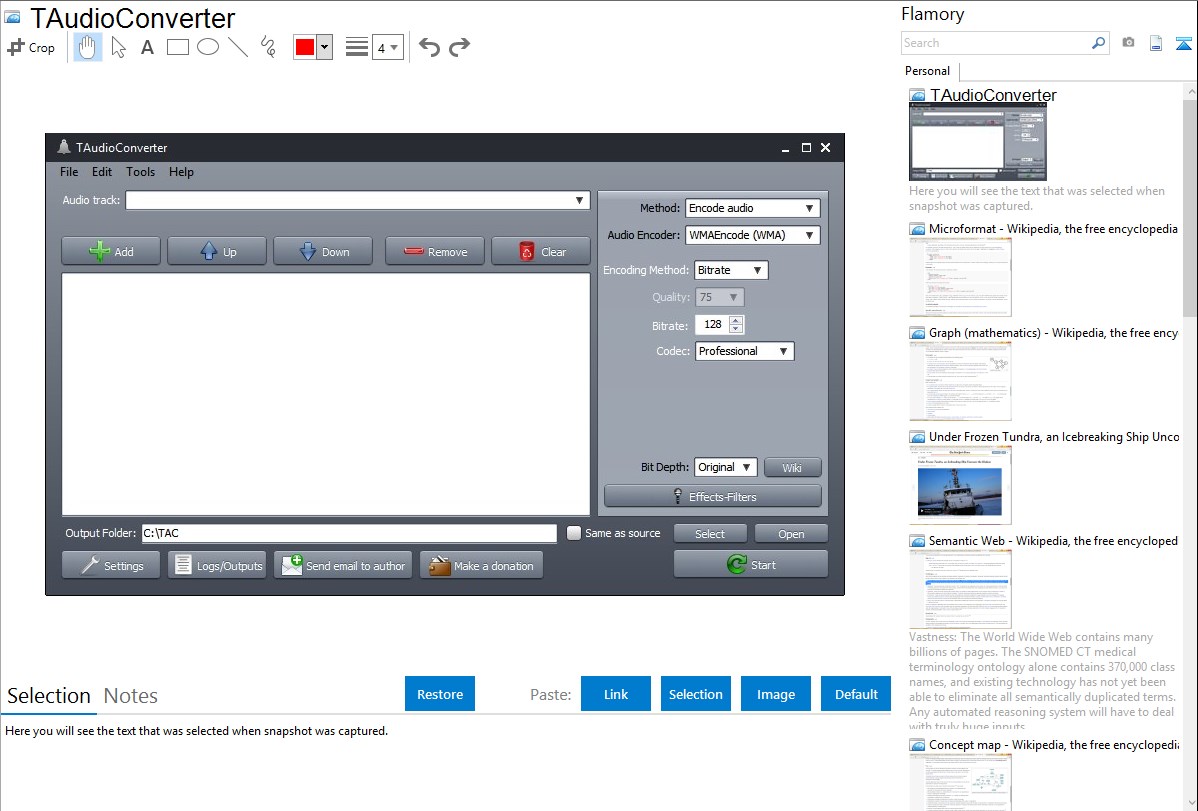
Task: Switch to the Notes tab
Action: 131,696
